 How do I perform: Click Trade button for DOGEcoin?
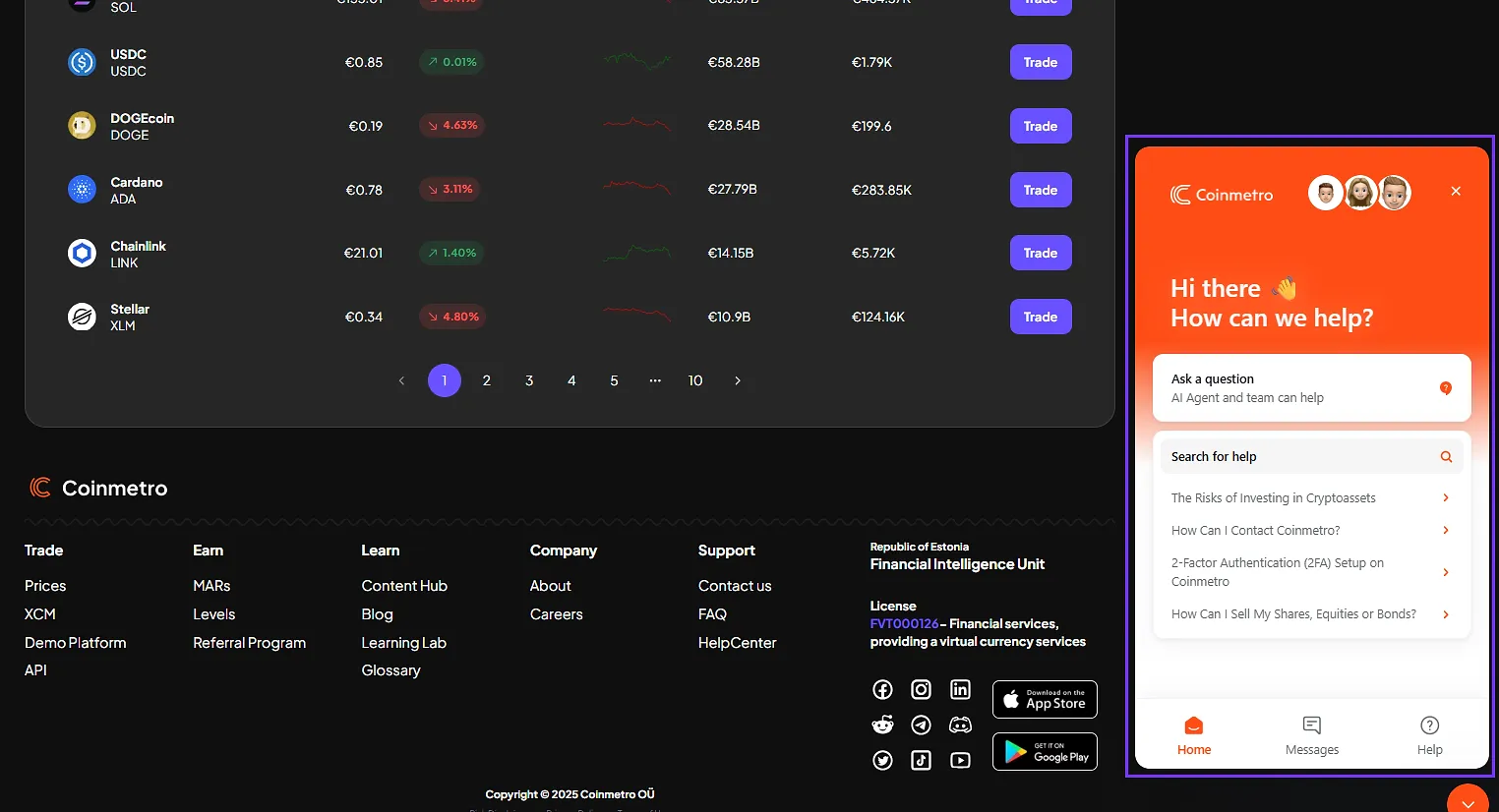tap(1041, 126)
